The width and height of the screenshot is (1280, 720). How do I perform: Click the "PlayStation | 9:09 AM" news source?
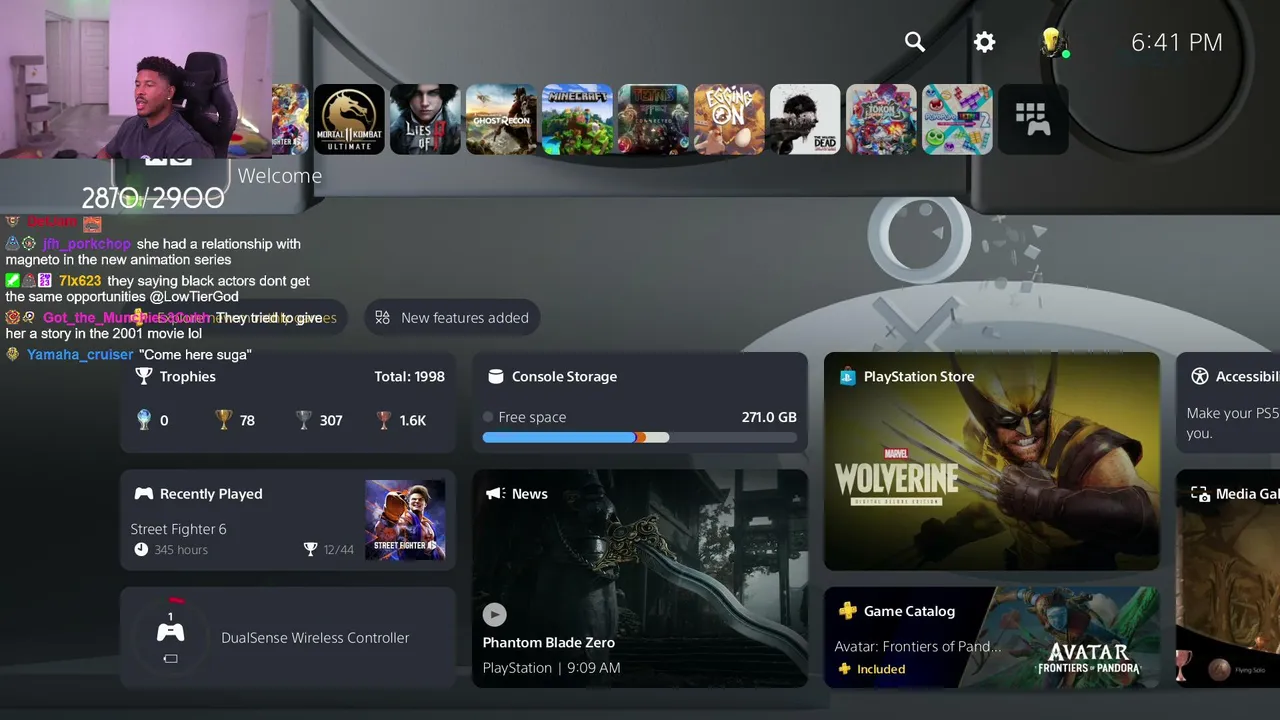pyautogui.click(x=552, y=667)
